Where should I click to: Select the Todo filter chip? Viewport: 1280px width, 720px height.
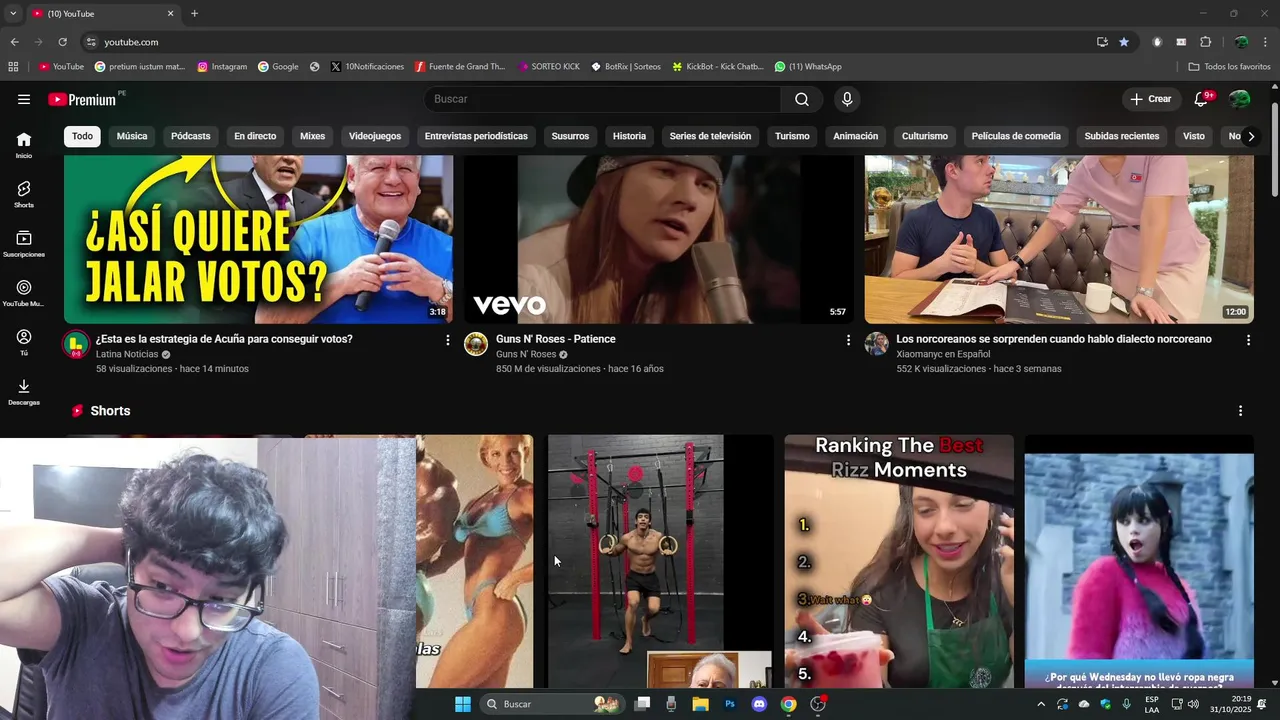click(x=82, y=136)
